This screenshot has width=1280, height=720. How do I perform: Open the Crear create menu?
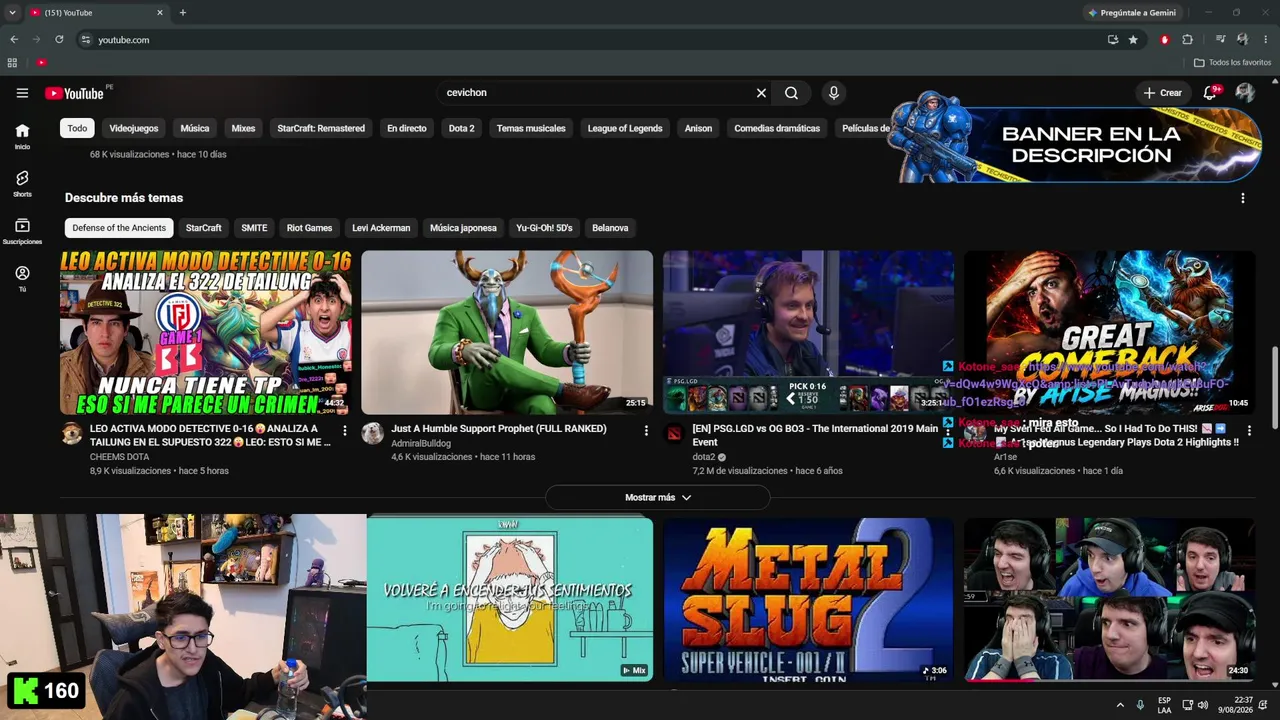click(x=1163, y=93)
